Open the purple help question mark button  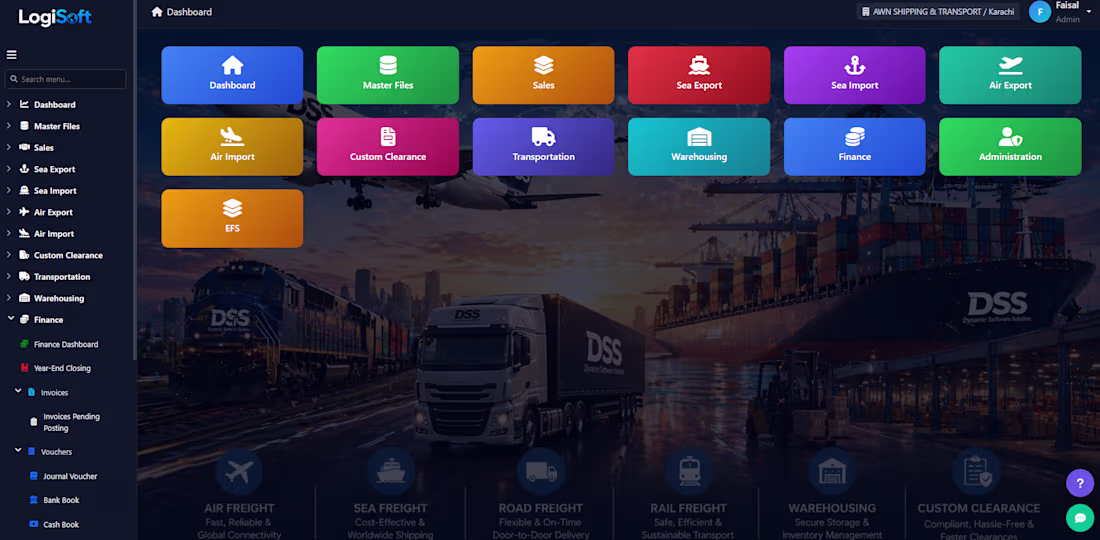1080,483
